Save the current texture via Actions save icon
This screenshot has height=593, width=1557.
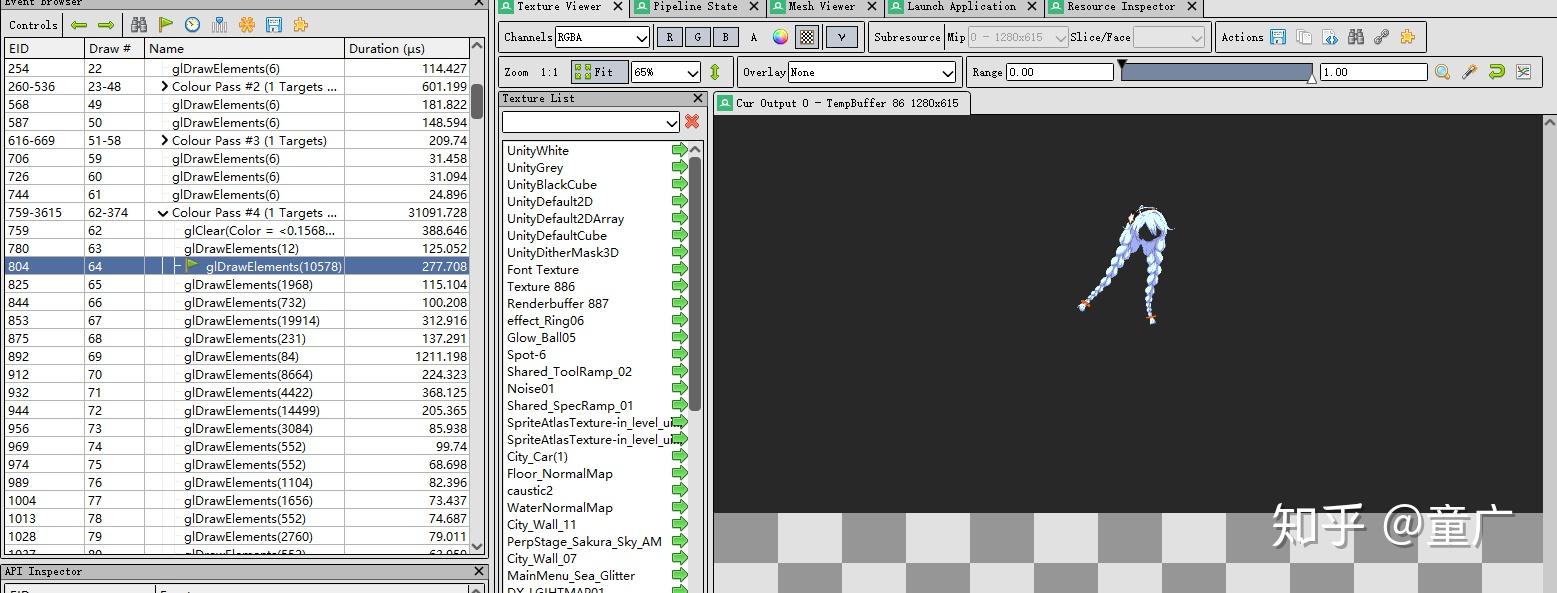(1278, 36)
